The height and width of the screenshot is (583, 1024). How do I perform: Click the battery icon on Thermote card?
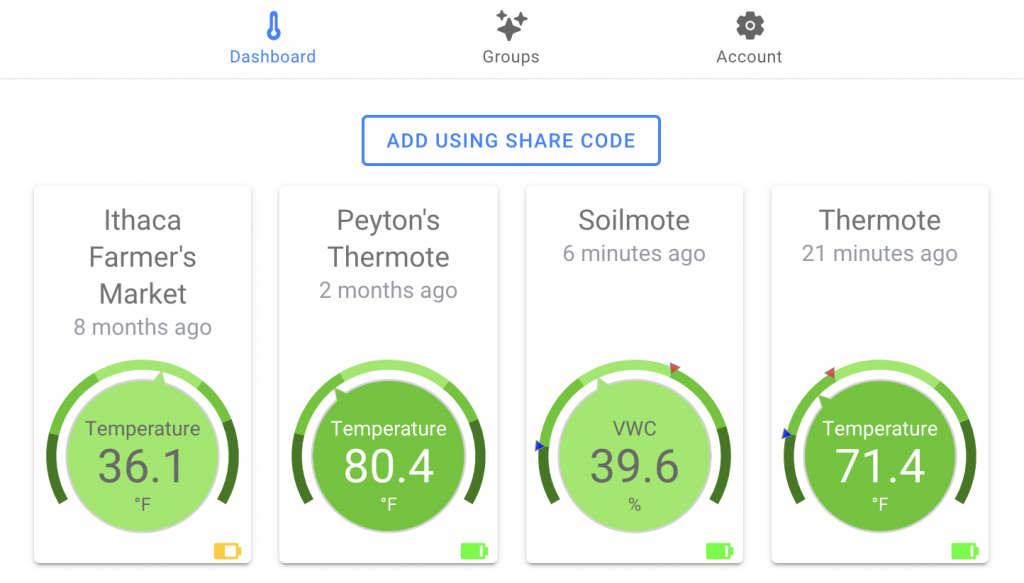(x=965, y=551)
